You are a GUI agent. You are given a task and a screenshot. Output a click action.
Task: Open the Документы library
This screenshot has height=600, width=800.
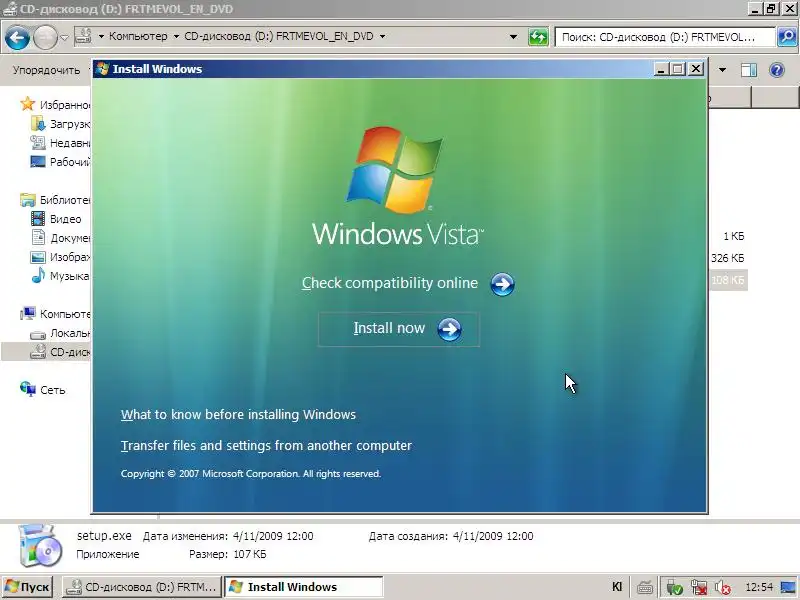[x=70, y=238]
